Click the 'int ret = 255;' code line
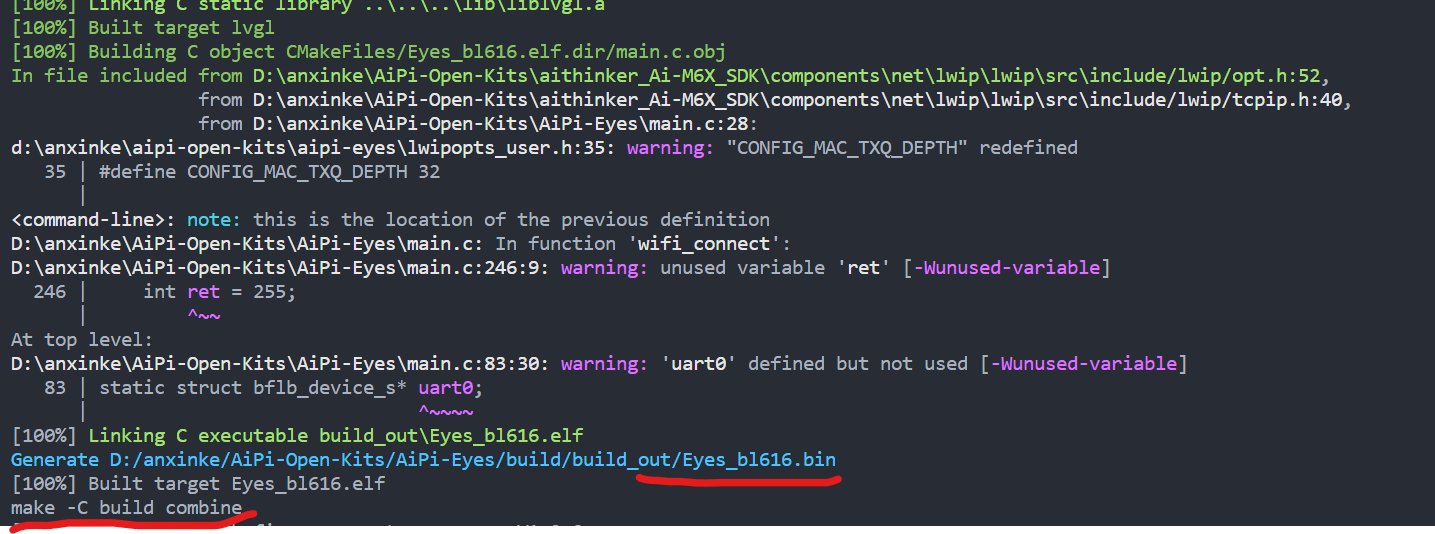The image size is (1435, 534). point(220,292)
